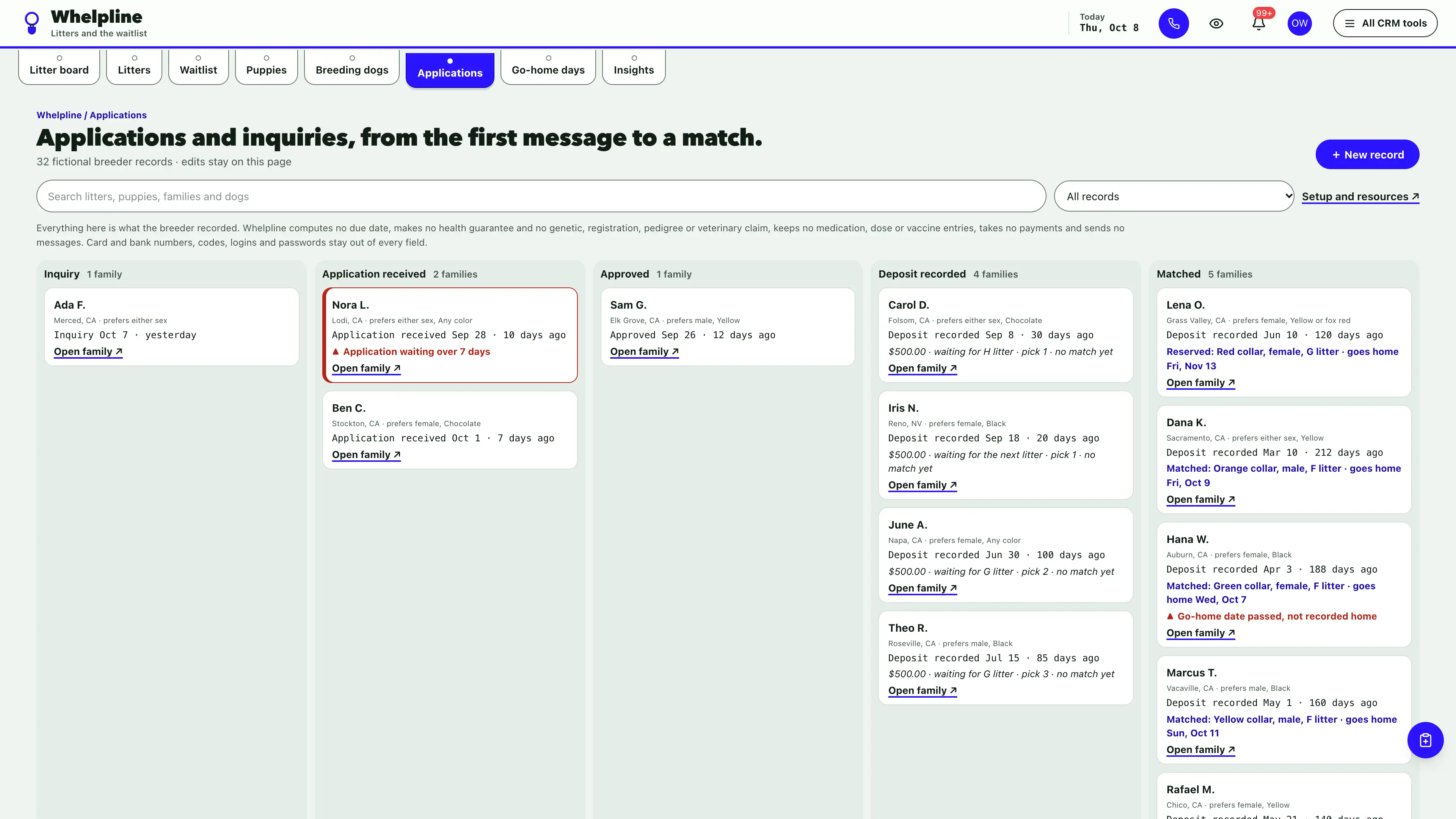The width and height of the screenshot is (1456, 819).
Task: Open family link for Marcus T.
Action: coord(1200,750)
